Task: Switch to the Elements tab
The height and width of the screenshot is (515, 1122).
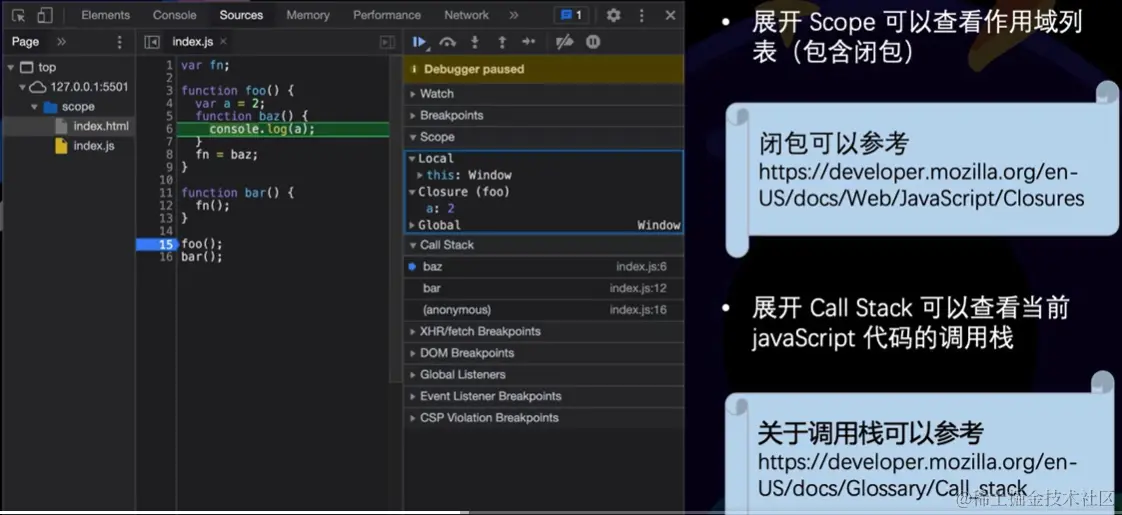Action: pyautogui.click(x=106, y=15)
